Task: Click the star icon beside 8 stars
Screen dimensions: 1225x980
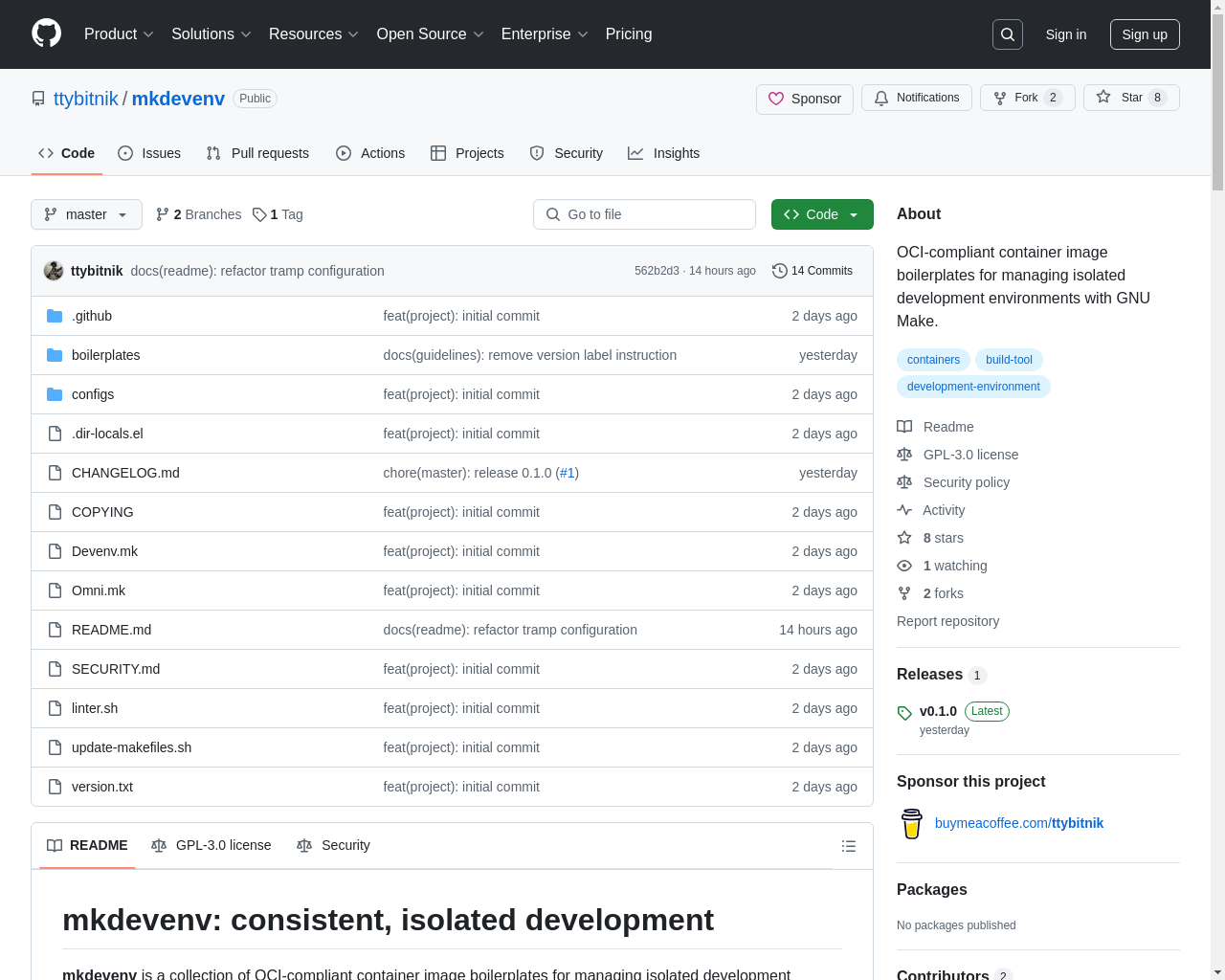Action: click(904, 538)
